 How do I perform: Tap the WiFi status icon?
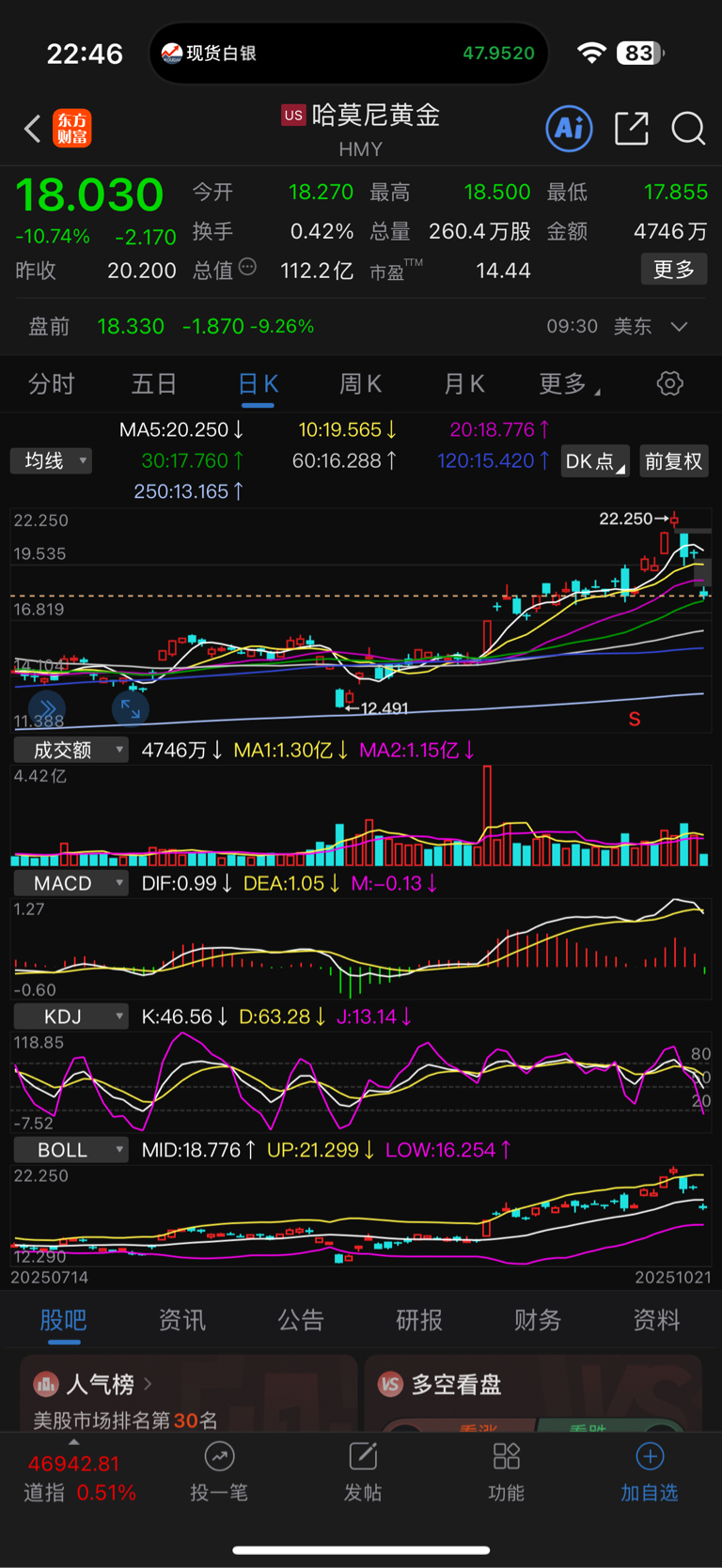[591, 53]
